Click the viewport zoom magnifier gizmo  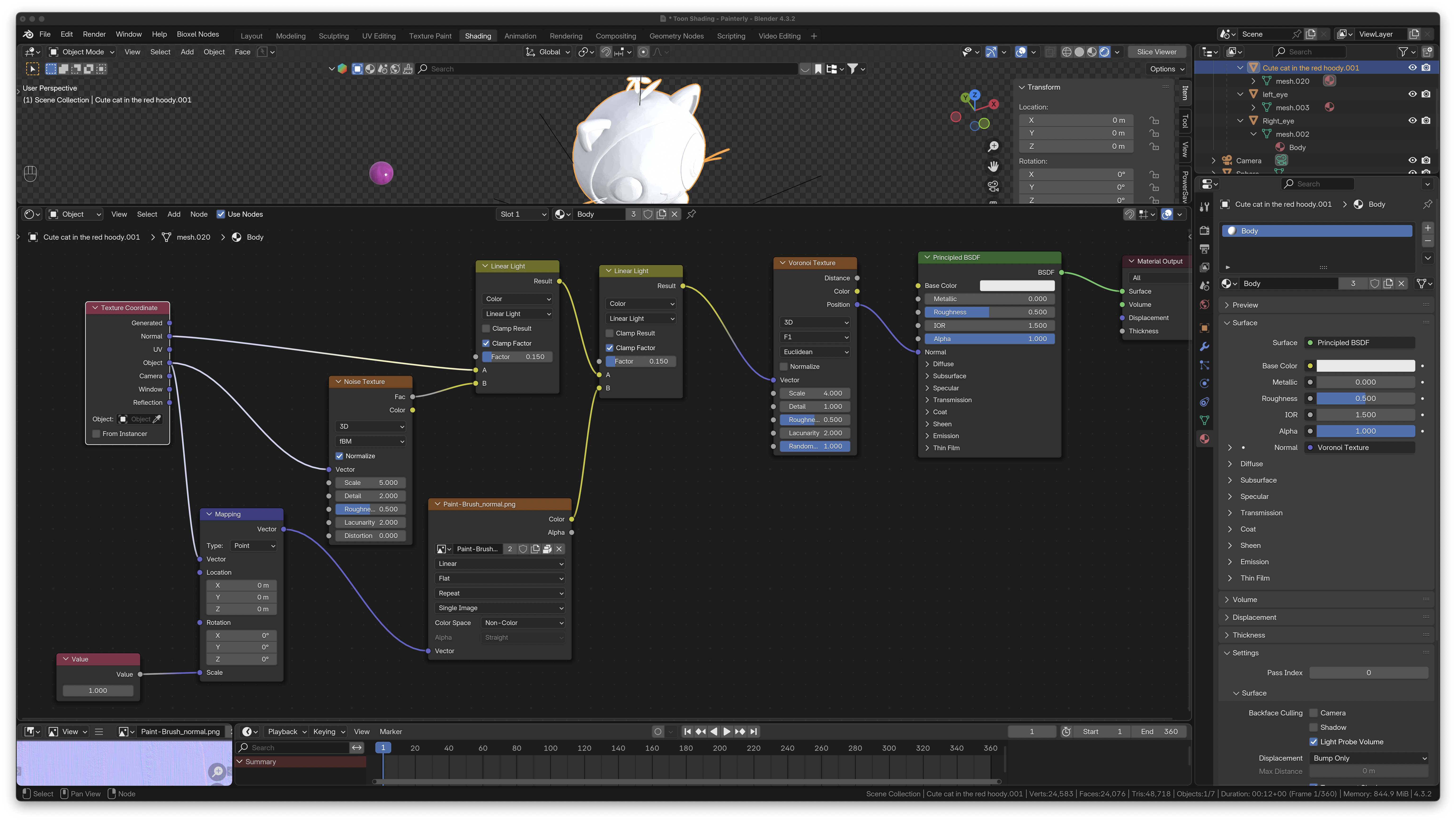click(x=993, y=146)
